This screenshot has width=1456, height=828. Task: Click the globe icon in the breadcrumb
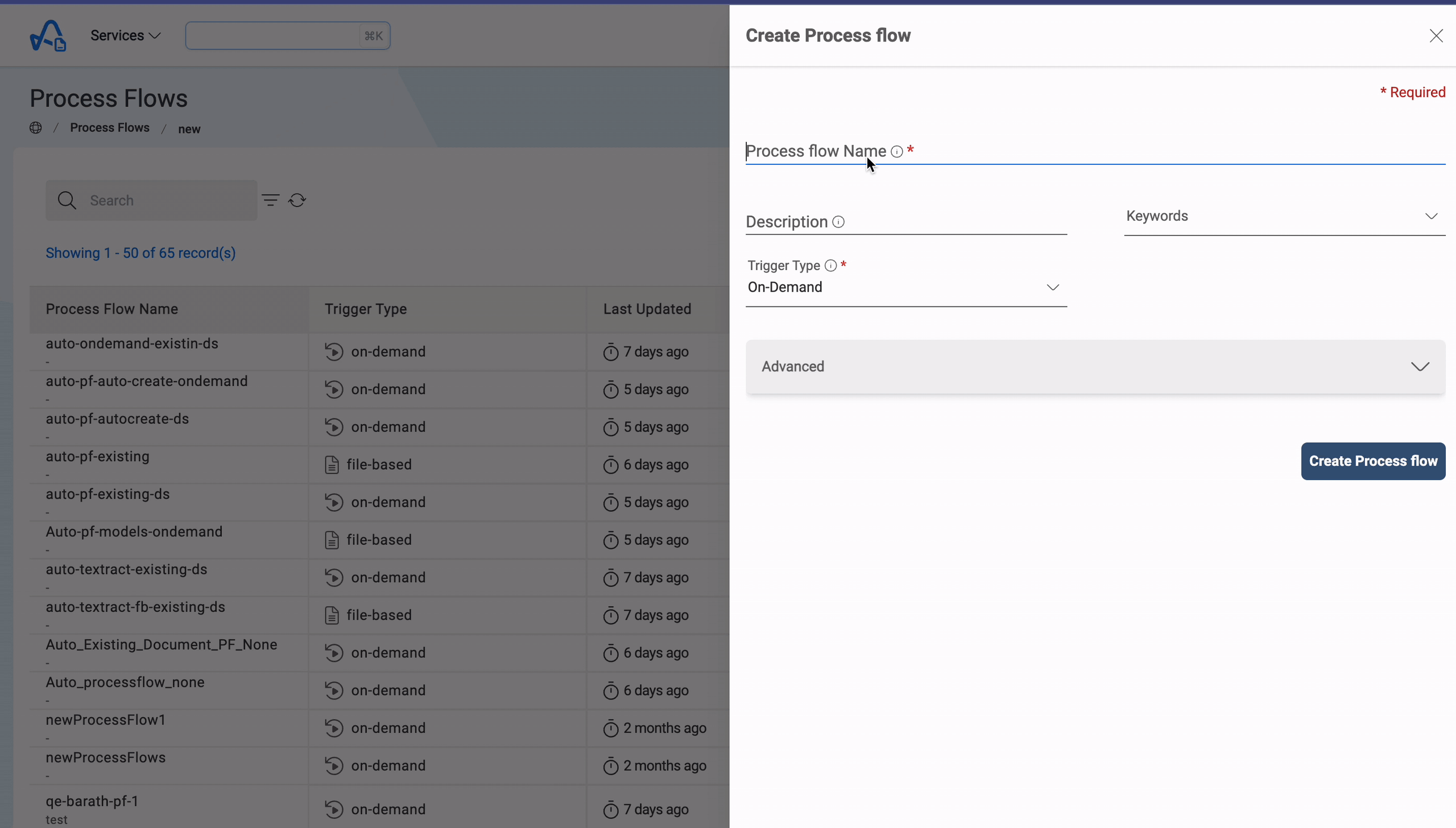[x=36, y=127]
